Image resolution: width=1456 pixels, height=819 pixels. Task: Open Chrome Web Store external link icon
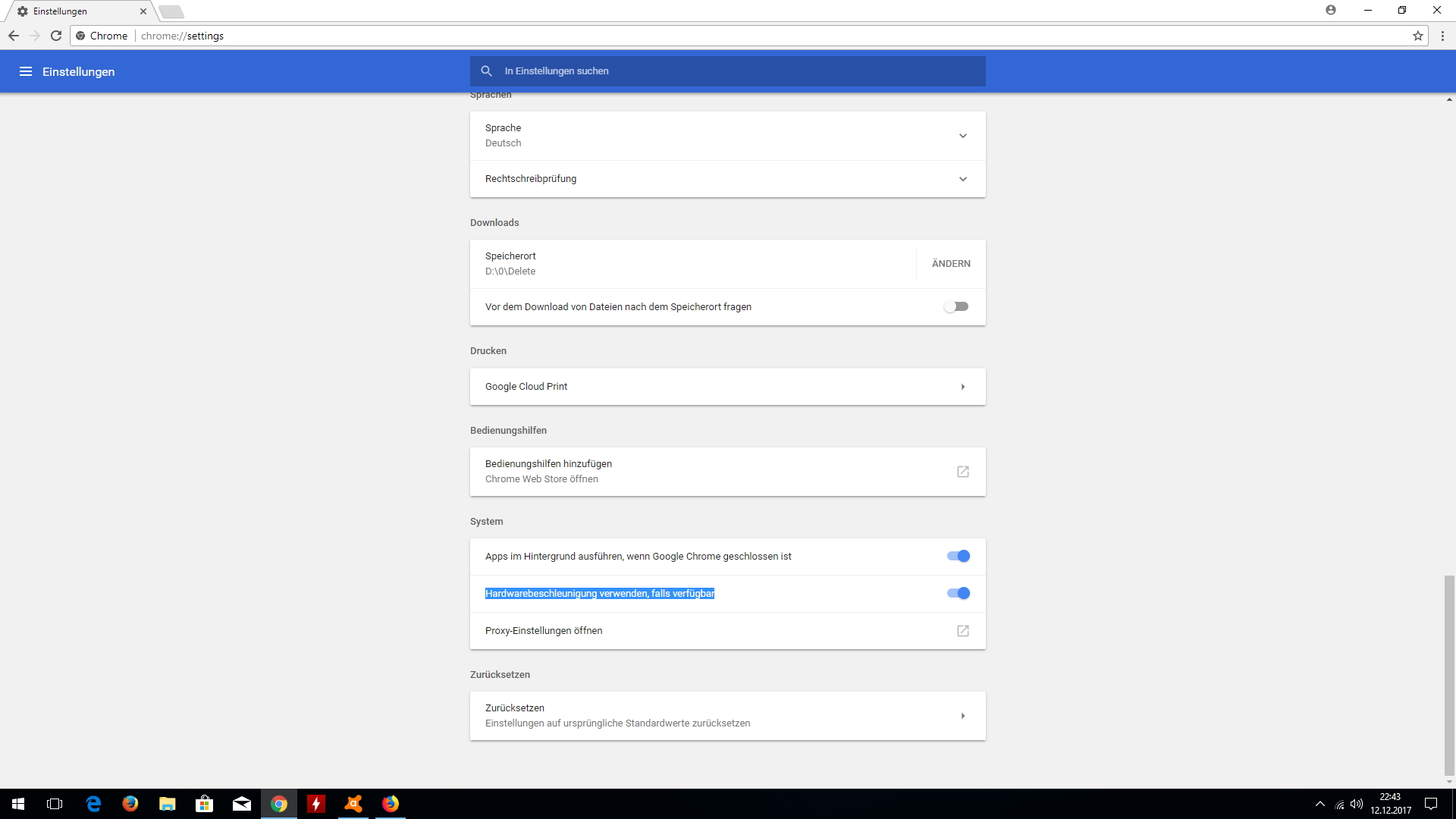click(962, 472)
